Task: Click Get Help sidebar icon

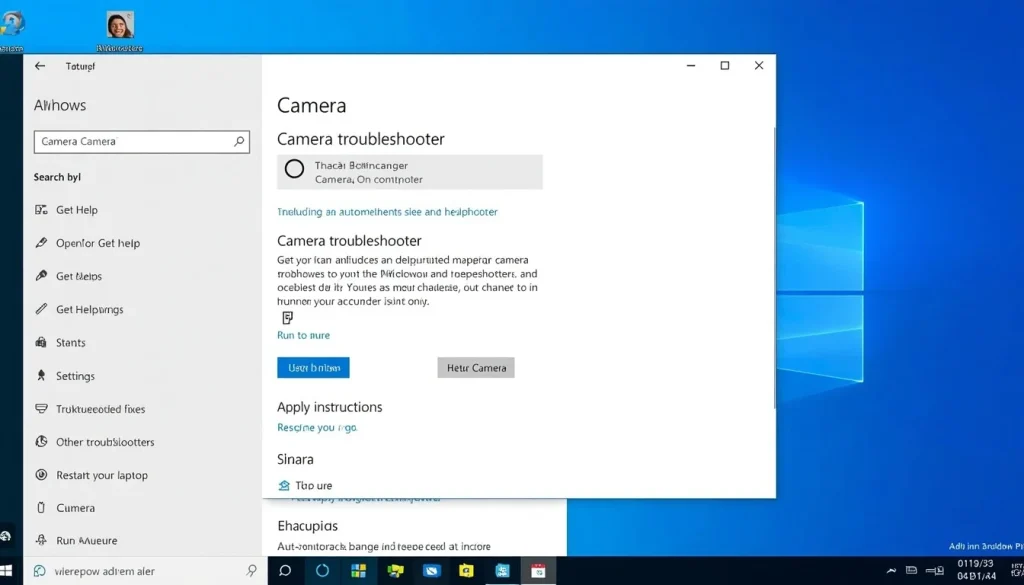Action: click(41, 210)
